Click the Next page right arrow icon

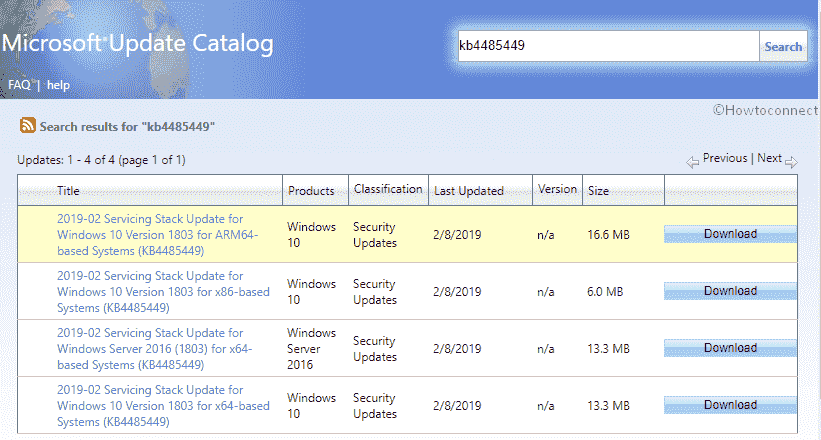point(791,162)
